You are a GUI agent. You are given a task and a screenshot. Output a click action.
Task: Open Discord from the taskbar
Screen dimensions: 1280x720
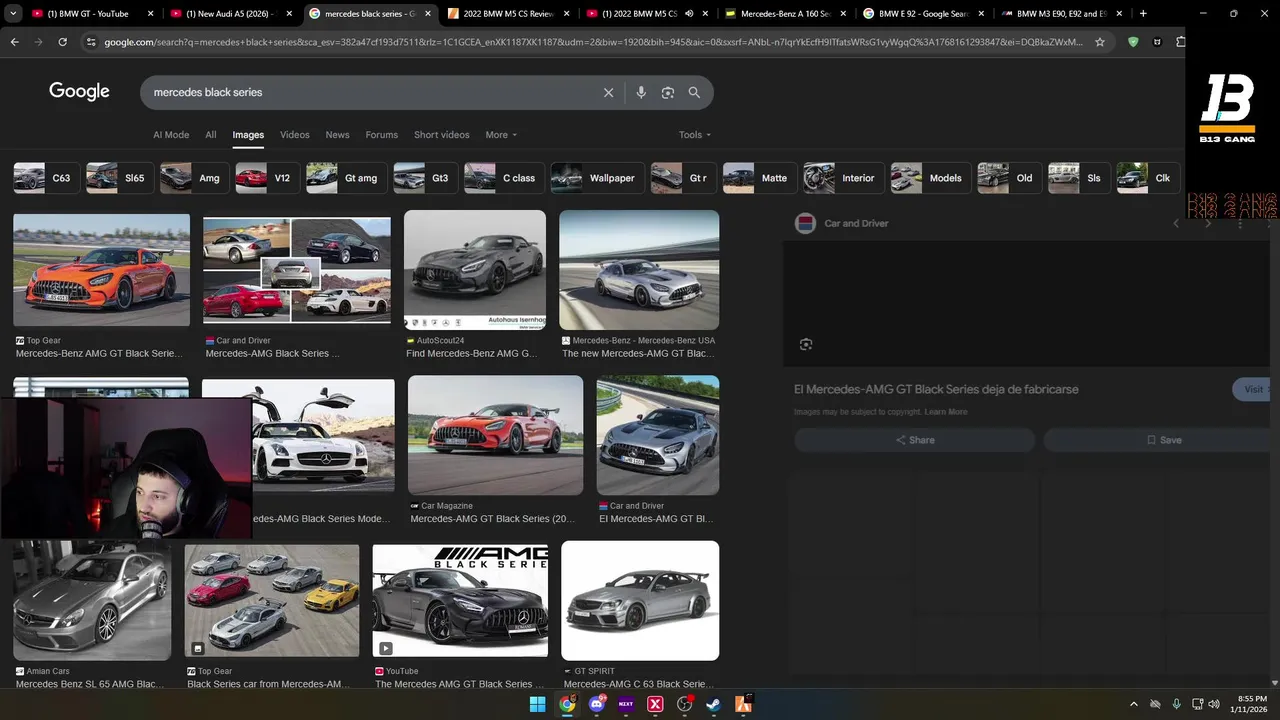click(x=597, y=704)
